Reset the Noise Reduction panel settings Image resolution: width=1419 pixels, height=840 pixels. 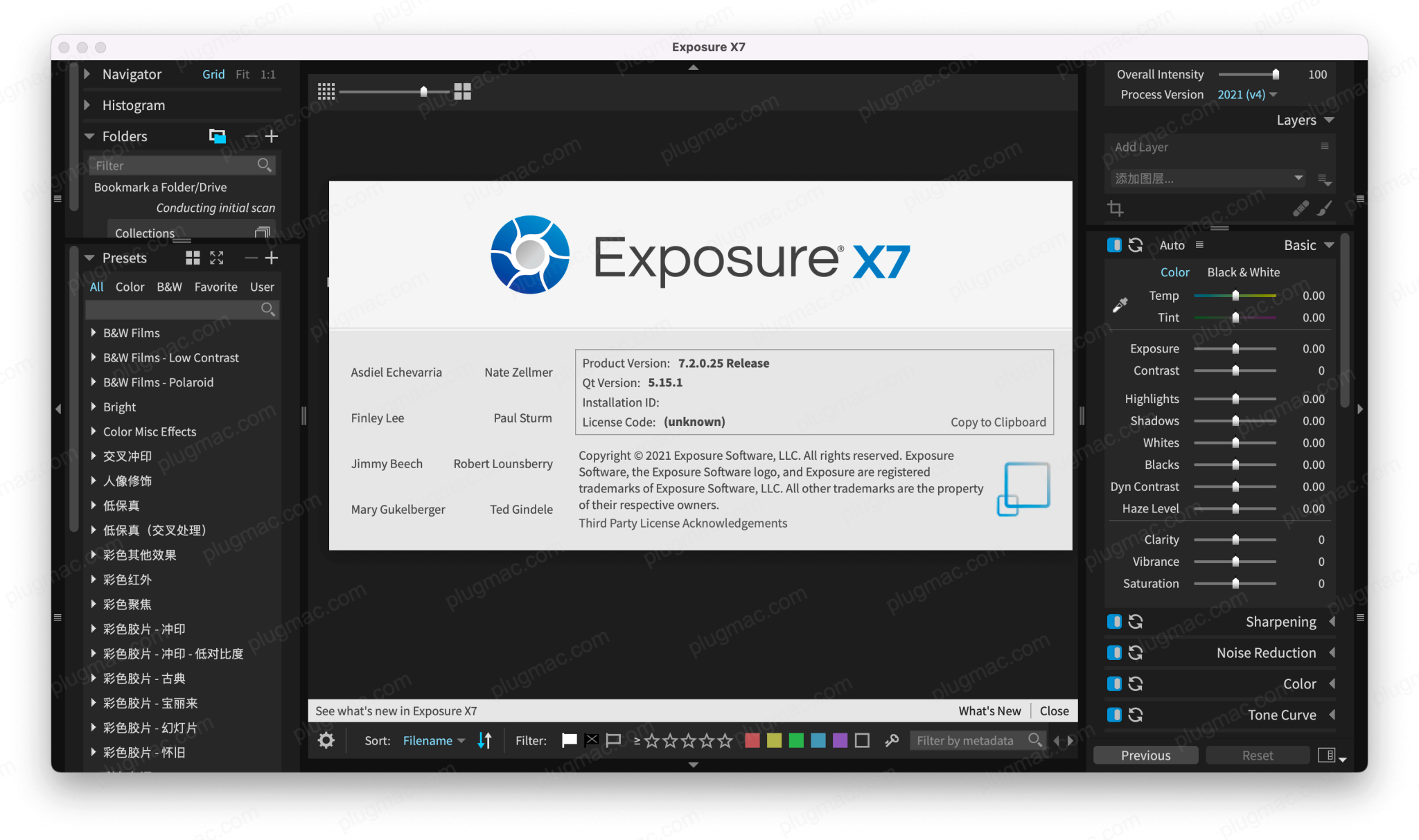pyautogui.click(x=1136, y=653)
